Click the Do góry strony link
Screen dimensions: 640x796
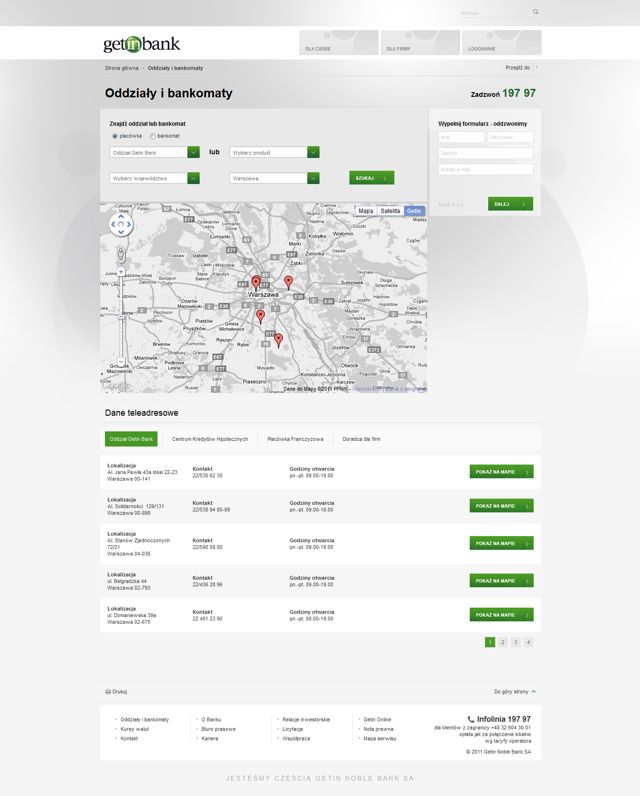tap(511, 691)
